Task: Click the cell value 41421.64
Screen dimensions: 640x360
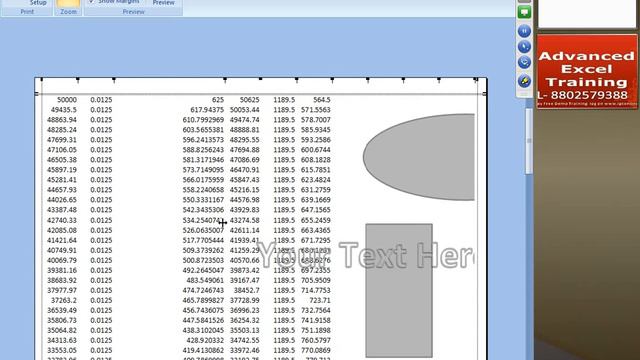Action: (62, 240)
